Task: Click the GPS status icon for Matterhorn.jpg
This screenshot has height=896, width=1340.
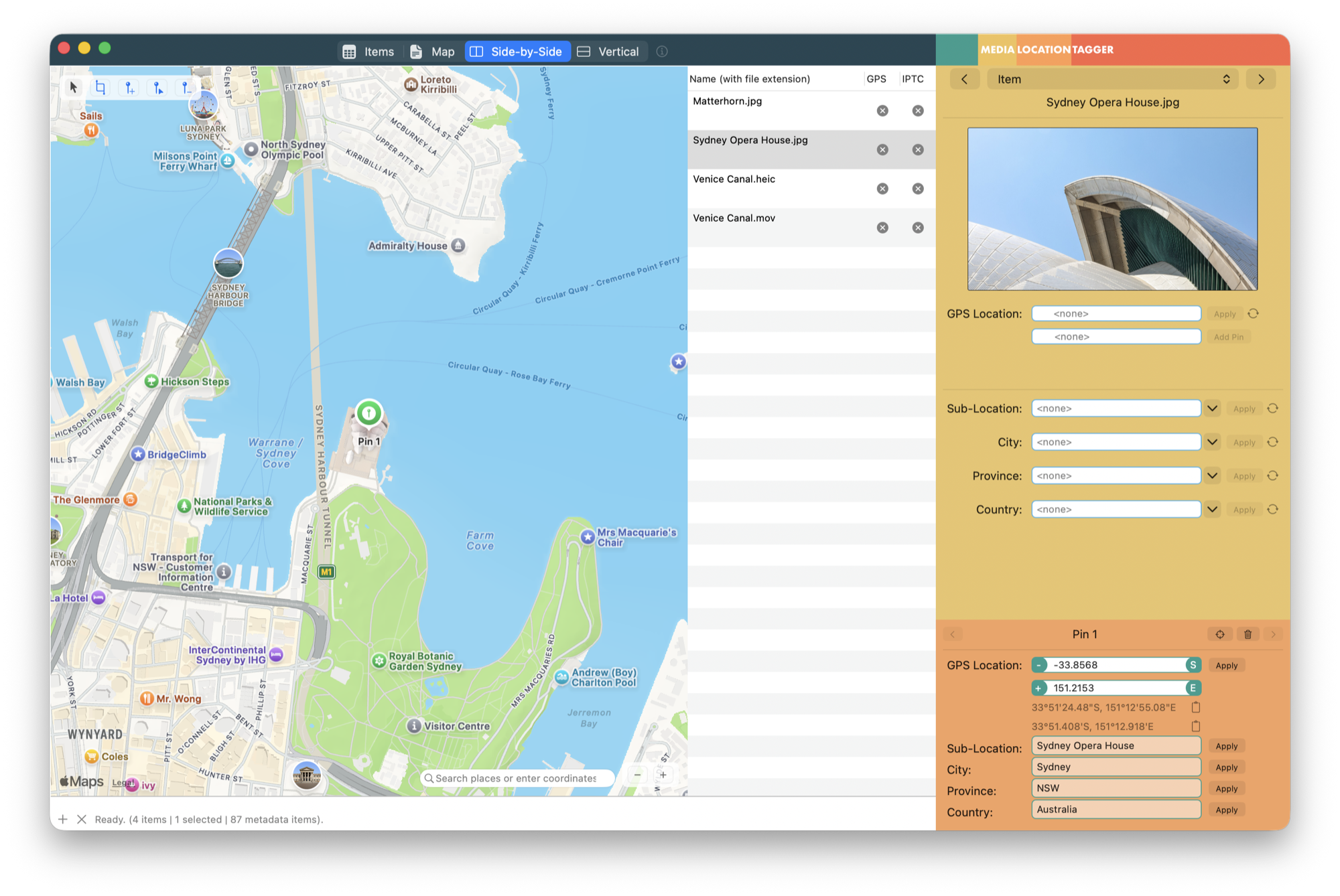Action: click(882, 110)
